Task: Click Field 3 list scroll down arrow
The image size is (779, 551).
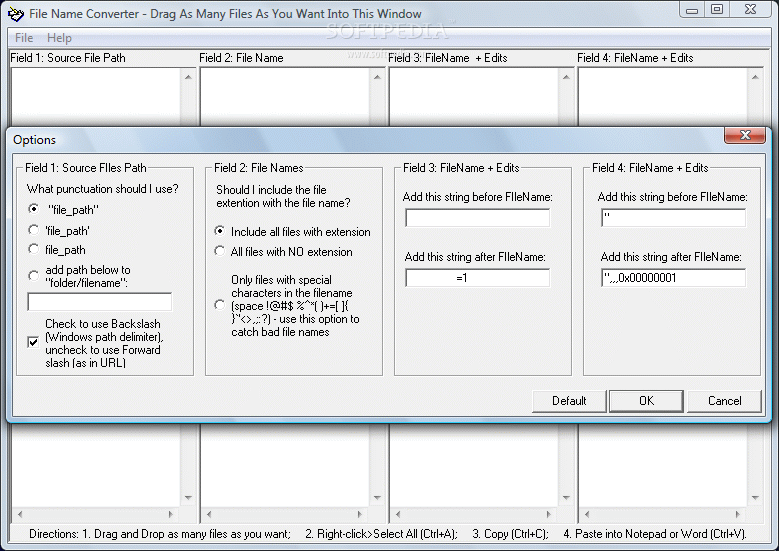Action: pyautogui.click(x=566, y=497)
